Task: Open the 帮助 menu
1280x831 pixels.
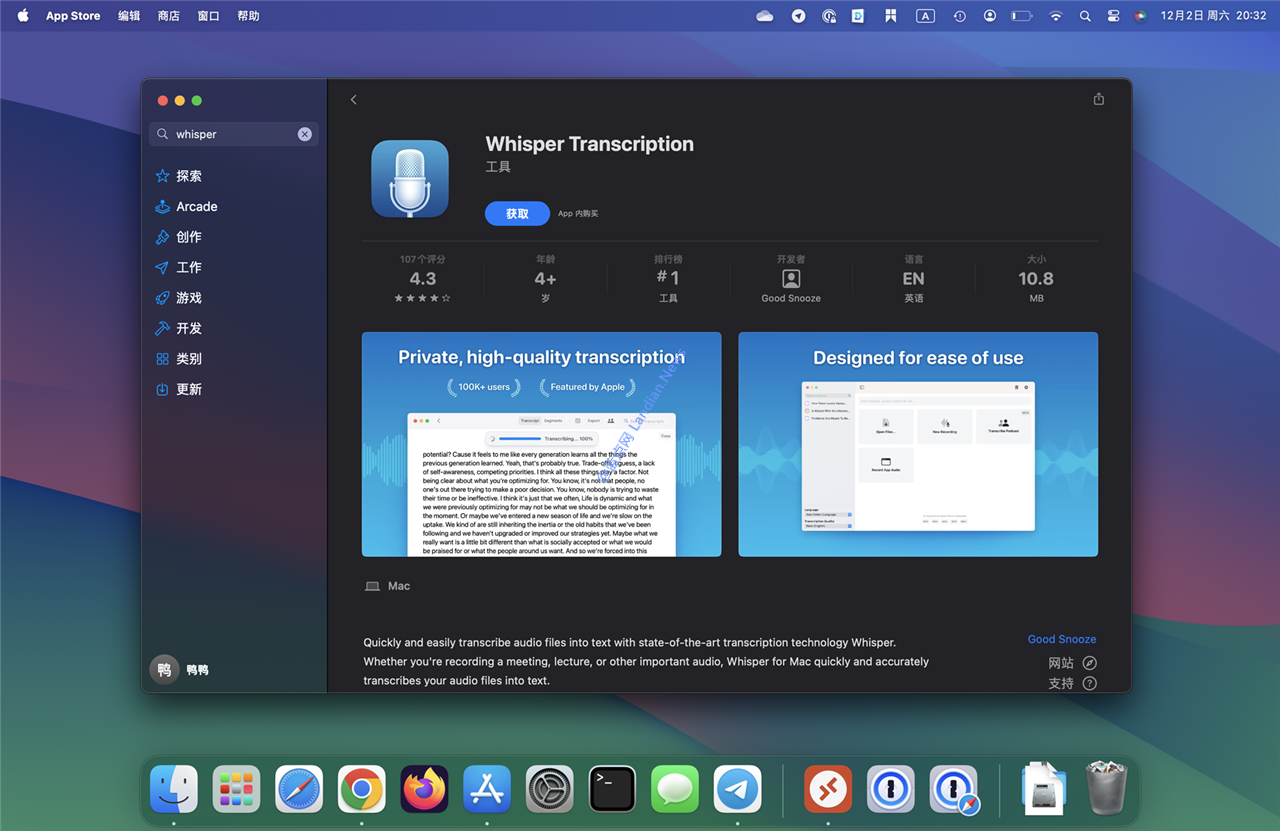Action: click(248, 16)
